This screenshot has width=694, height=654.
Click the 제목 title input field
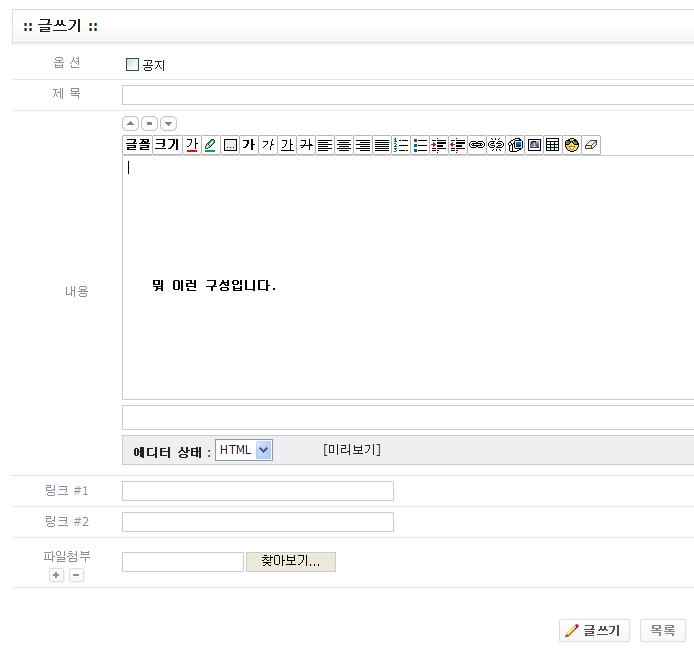[408, 95]
